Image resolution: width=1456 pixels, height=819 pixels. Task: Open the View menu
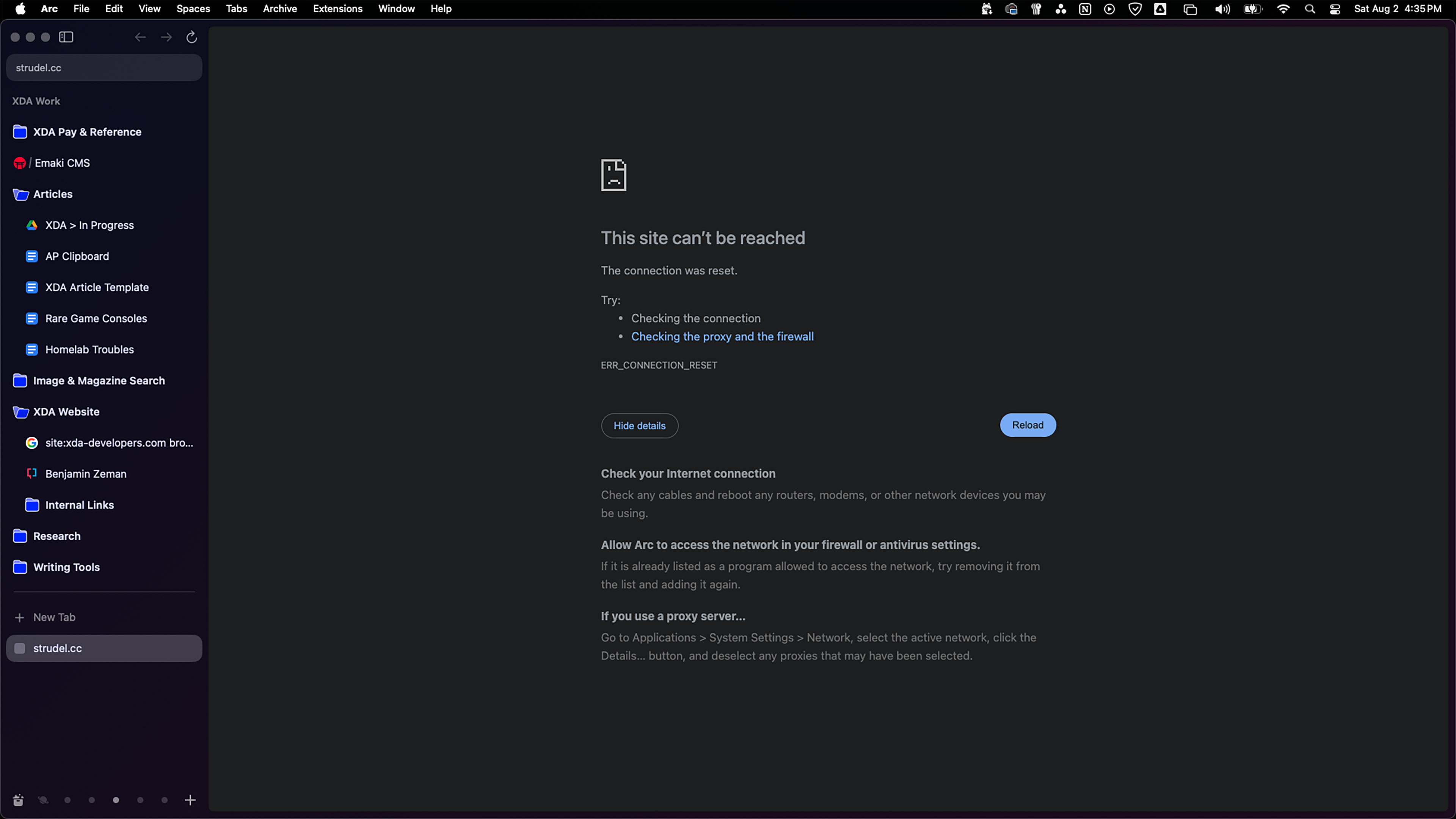[x=149, y=8]
